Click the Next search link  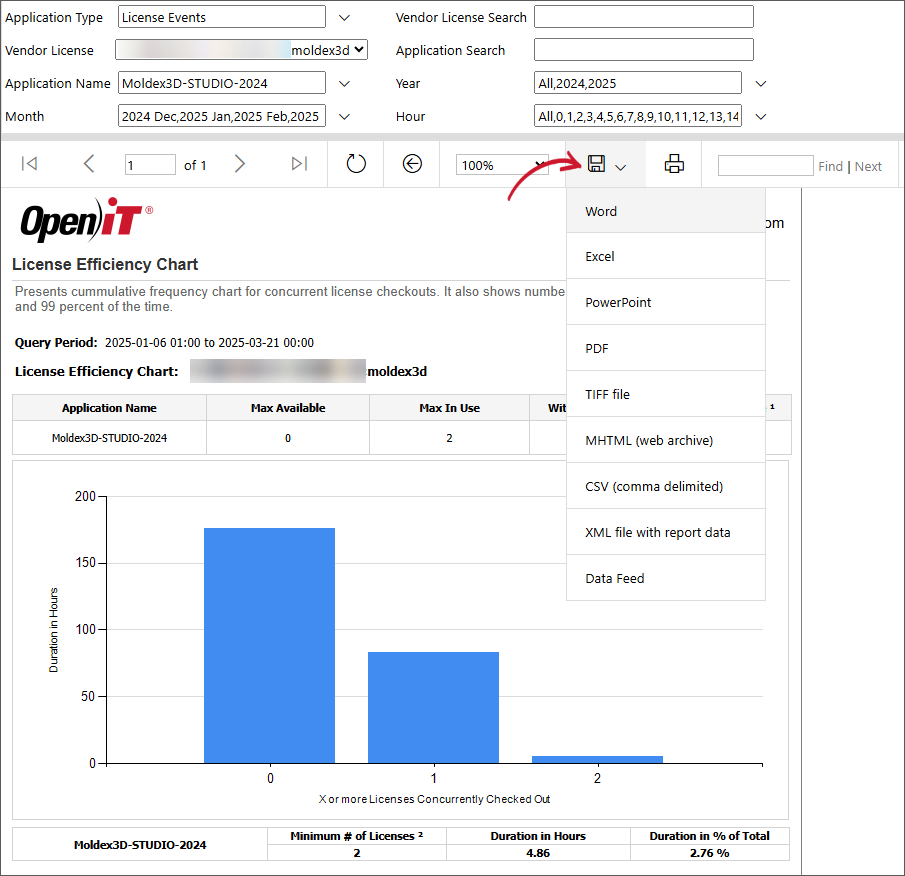pyautogui.click(x=868, y=166)
